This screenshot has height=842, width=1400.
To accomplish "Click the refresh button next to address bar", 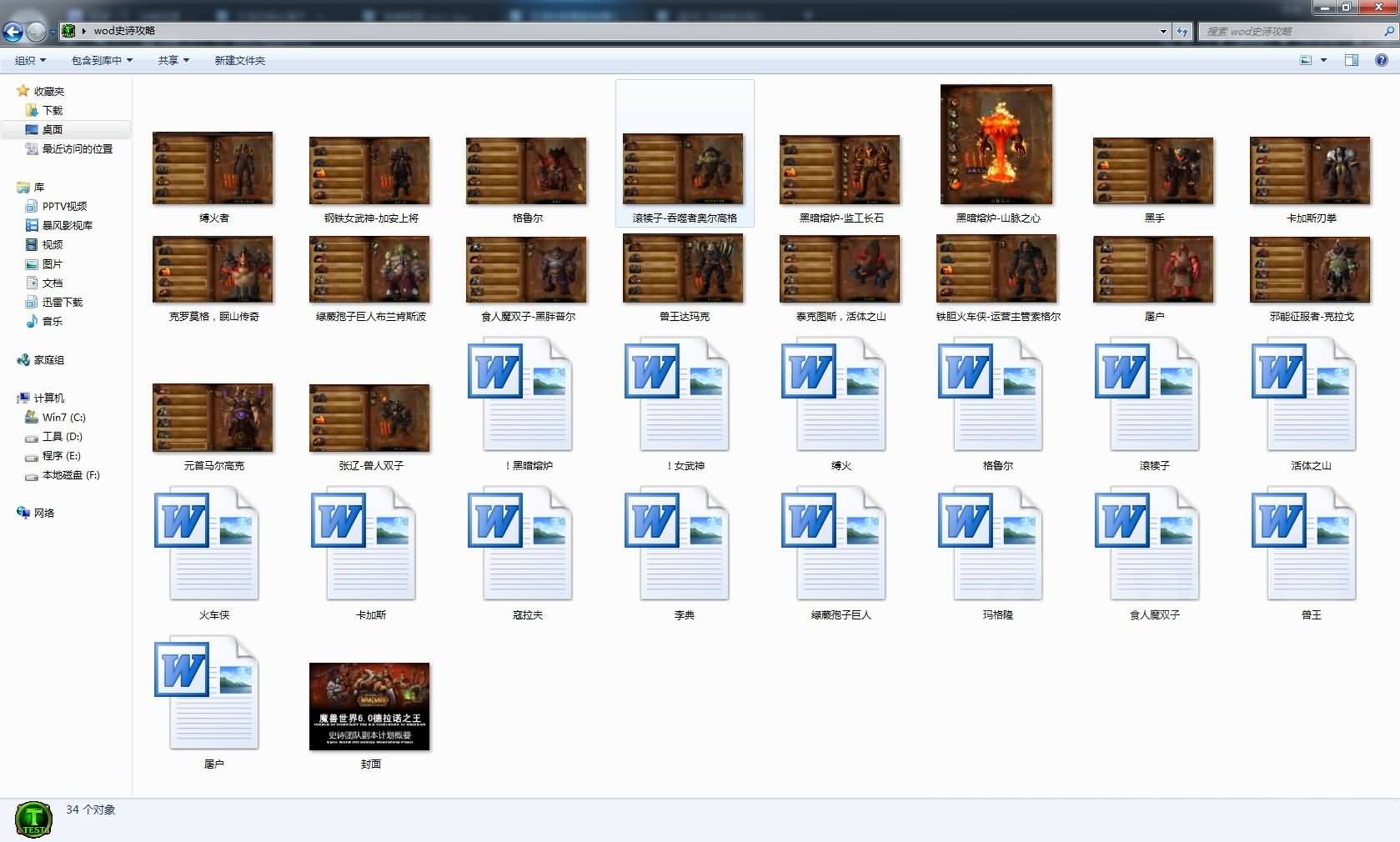I will pyautogui.click(x=1182, y=31).
